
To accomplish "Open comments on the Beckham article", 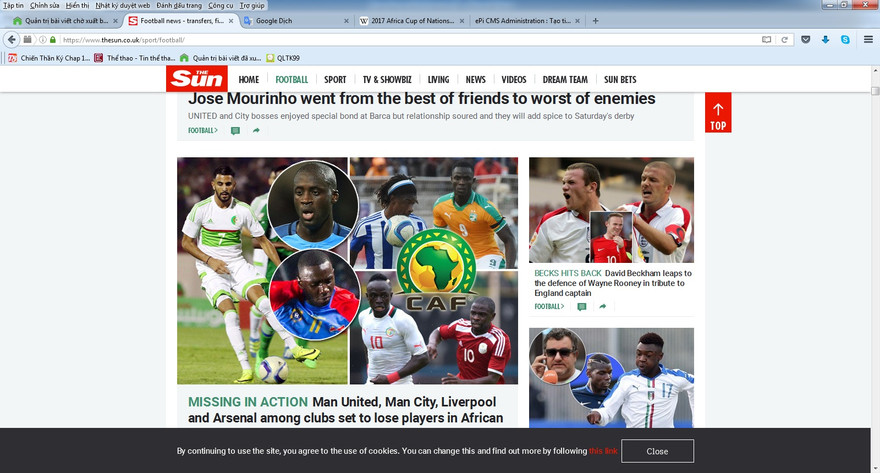I will (x=581, y=307).
